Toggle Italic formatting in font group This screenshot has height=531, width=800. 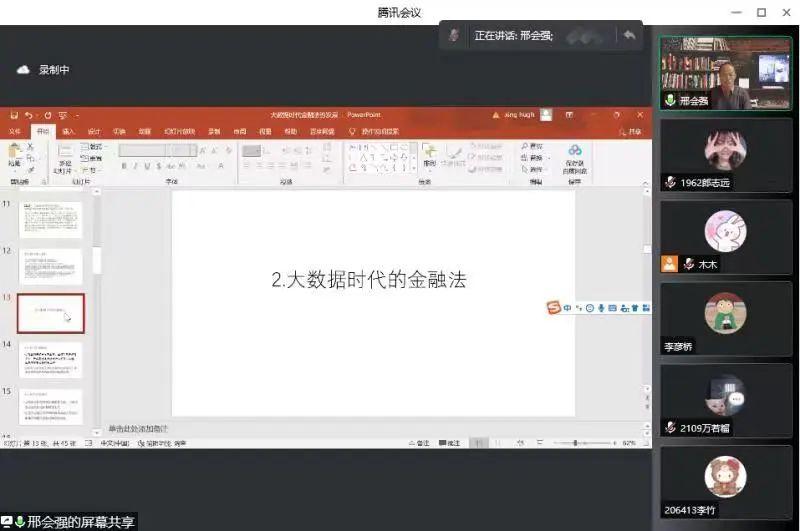pyautogui.click(x=134, y=166)
